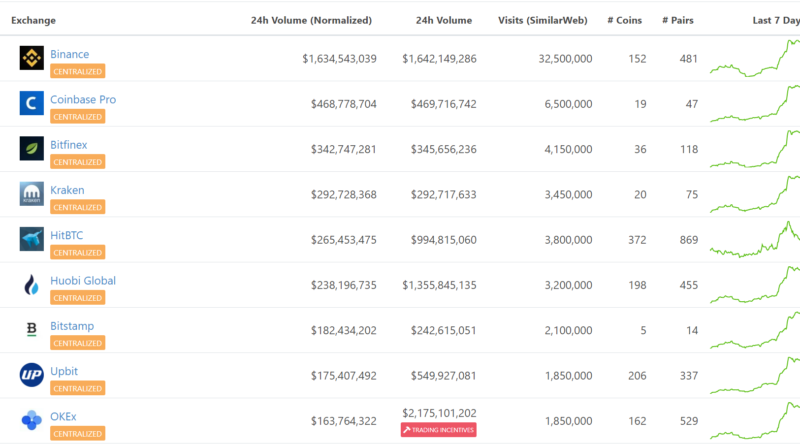The image size is (800, 445).
Task: Click OKEx's 7-day sparkline chart
Action: [755, 421]
